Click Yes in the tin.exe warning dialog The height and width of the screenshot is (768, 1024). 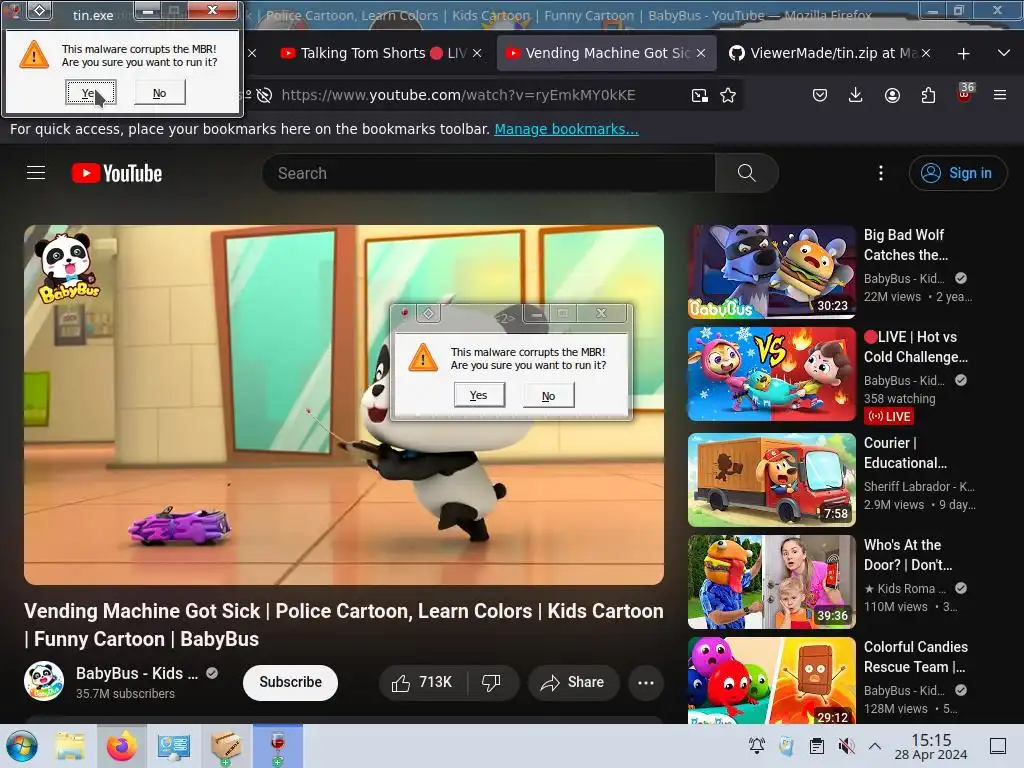point(91,93)
